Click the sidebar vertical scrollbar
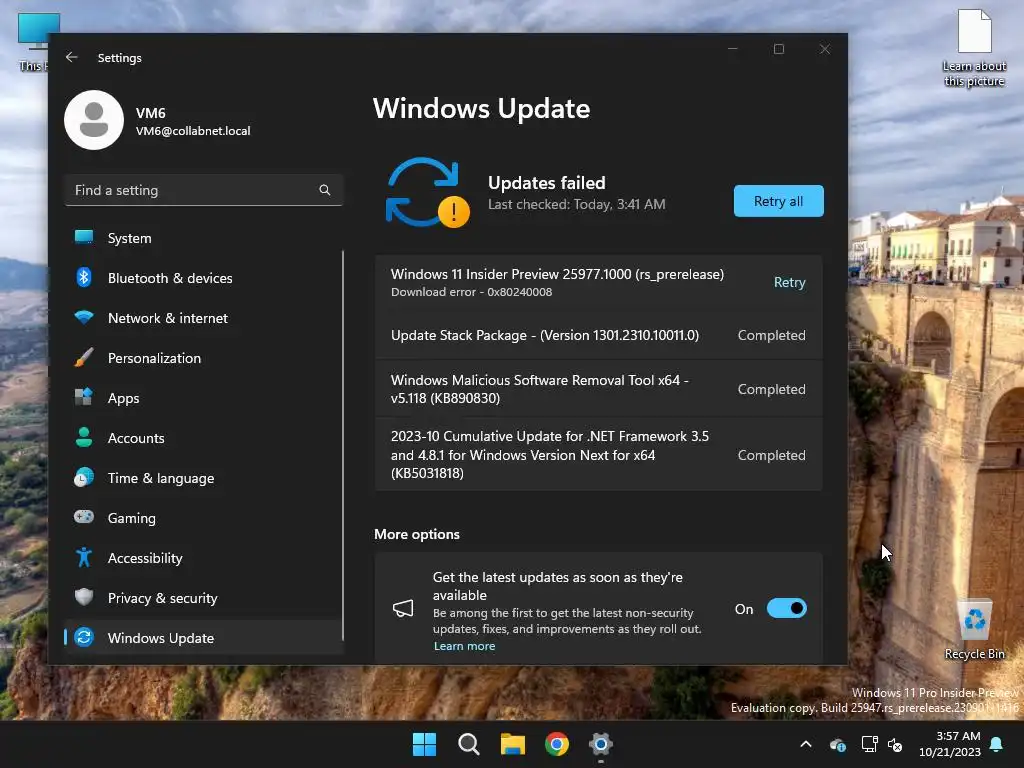The image size is (1024, 768). tap(342, 445)
